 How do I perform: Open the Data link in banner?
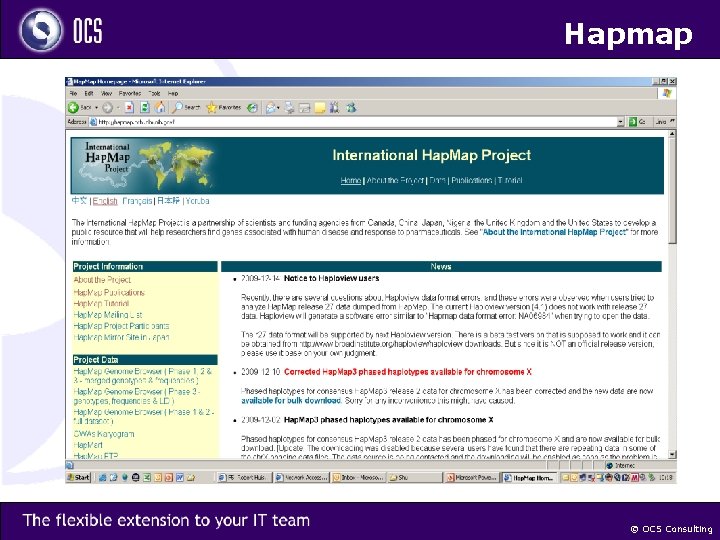pyautogui.click(x=437, y=180)
